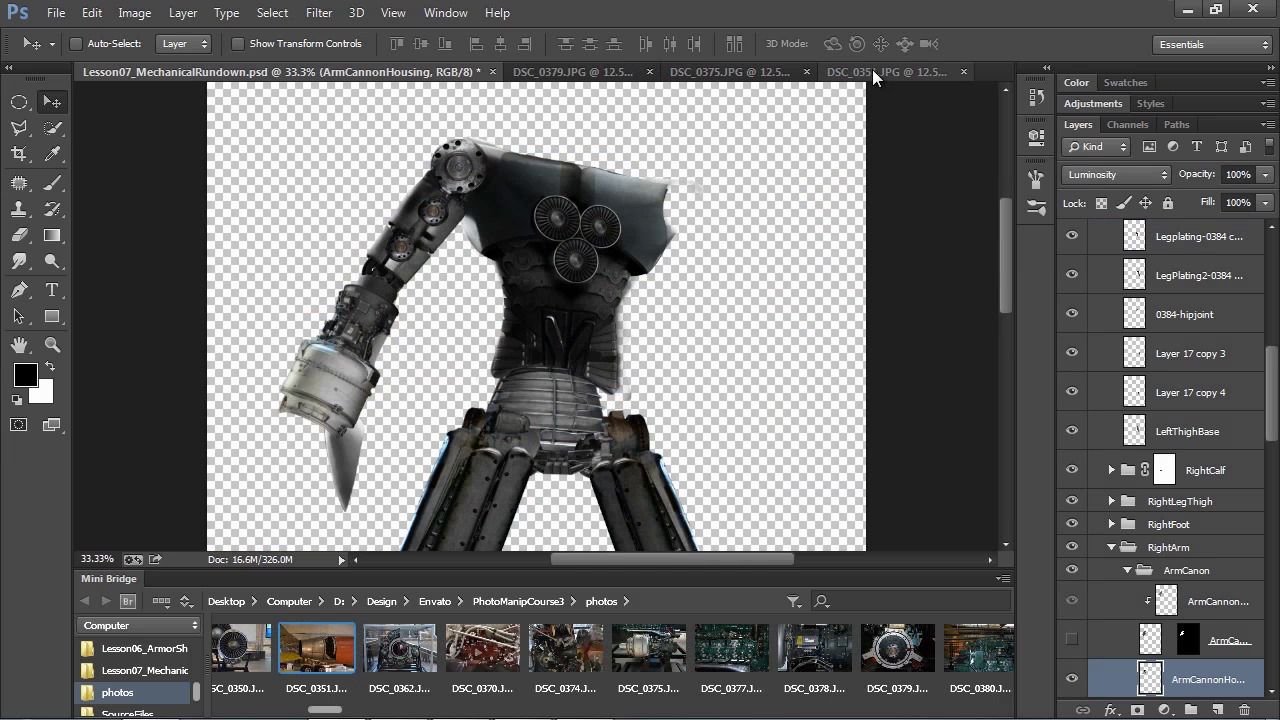Screen dimensions: 1280x720
Task: Select the Horizontal Type tool
Action: click(x=53, y=290)
